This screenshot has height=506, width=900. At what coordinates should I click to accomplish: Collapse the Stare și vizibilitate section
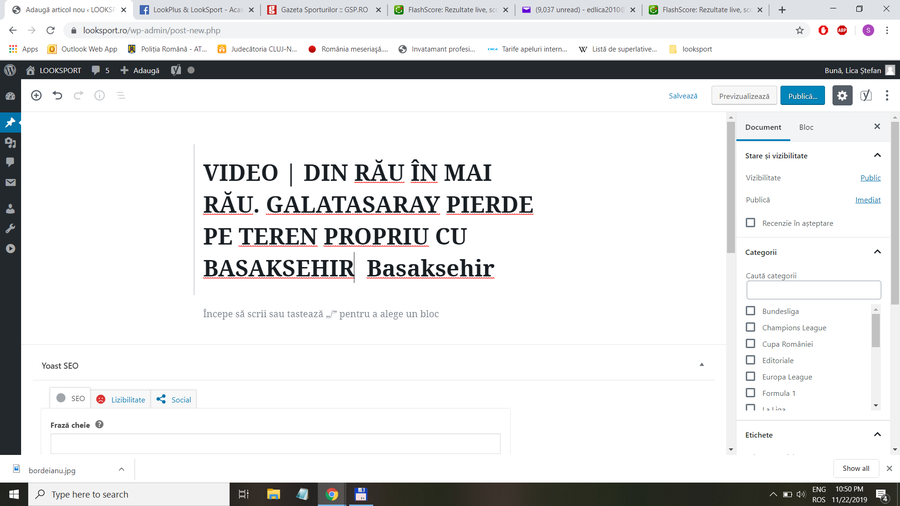877,156
